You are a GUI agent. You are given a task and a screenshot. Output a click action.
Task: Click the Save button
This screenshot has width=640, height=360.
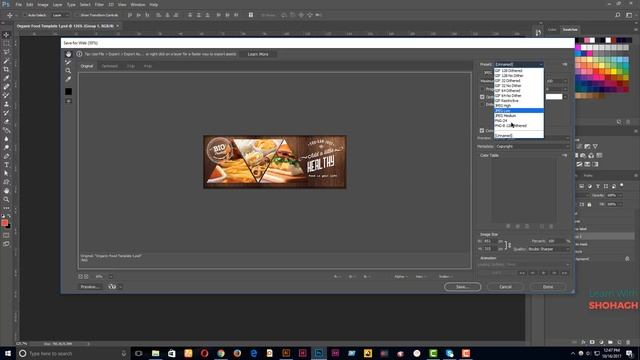click(462, 287)
